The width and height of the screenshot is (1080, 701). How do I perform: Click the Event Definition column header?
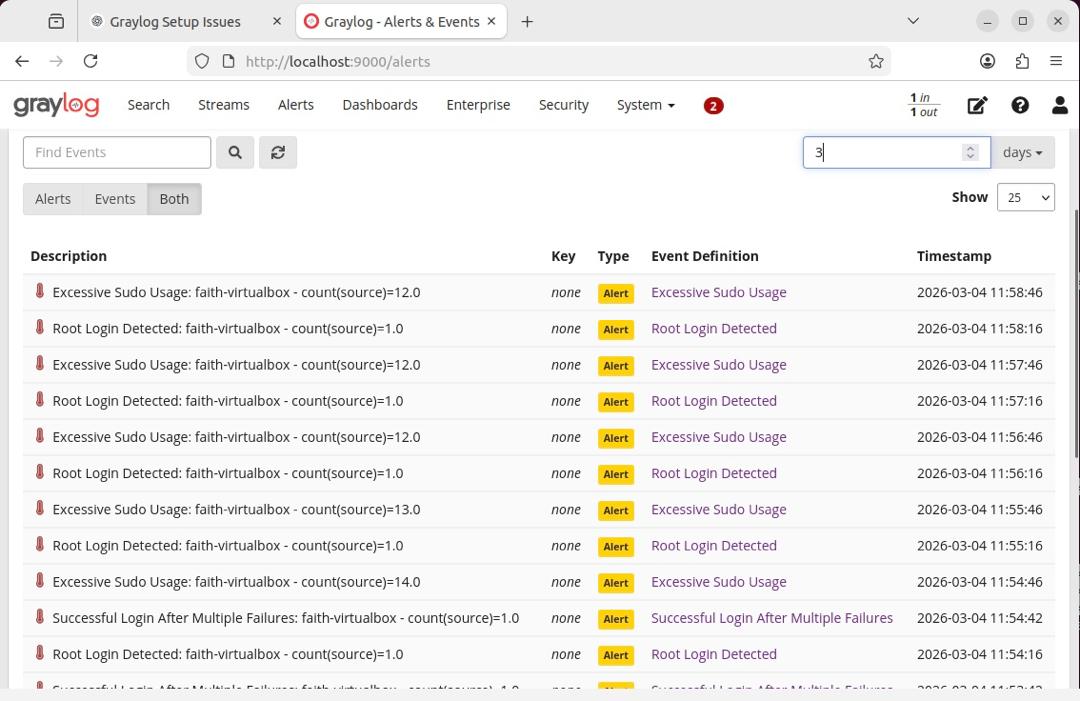tap(705, 256)
